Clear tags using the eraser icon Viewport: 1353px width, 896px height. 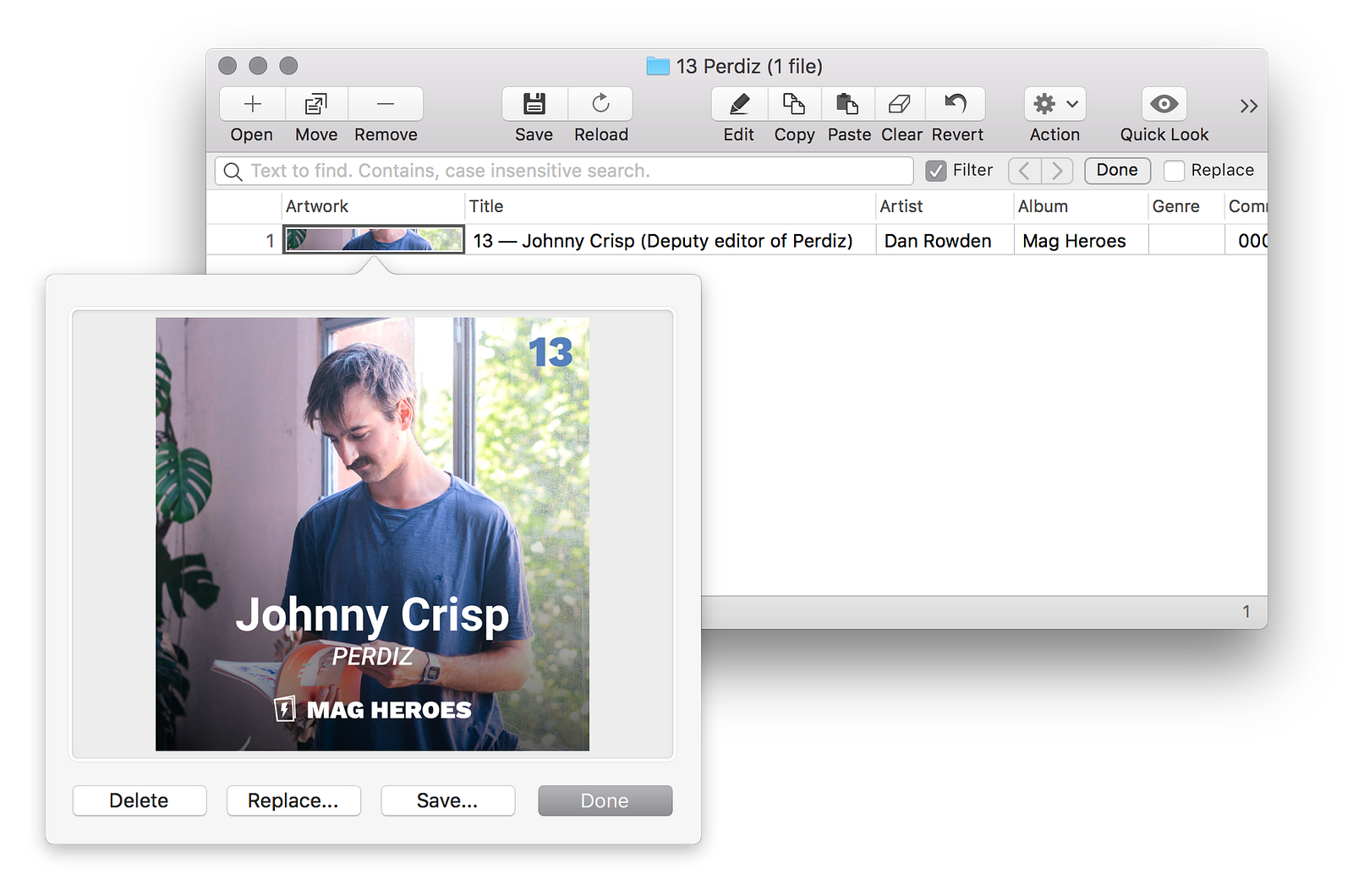[901, 105]
